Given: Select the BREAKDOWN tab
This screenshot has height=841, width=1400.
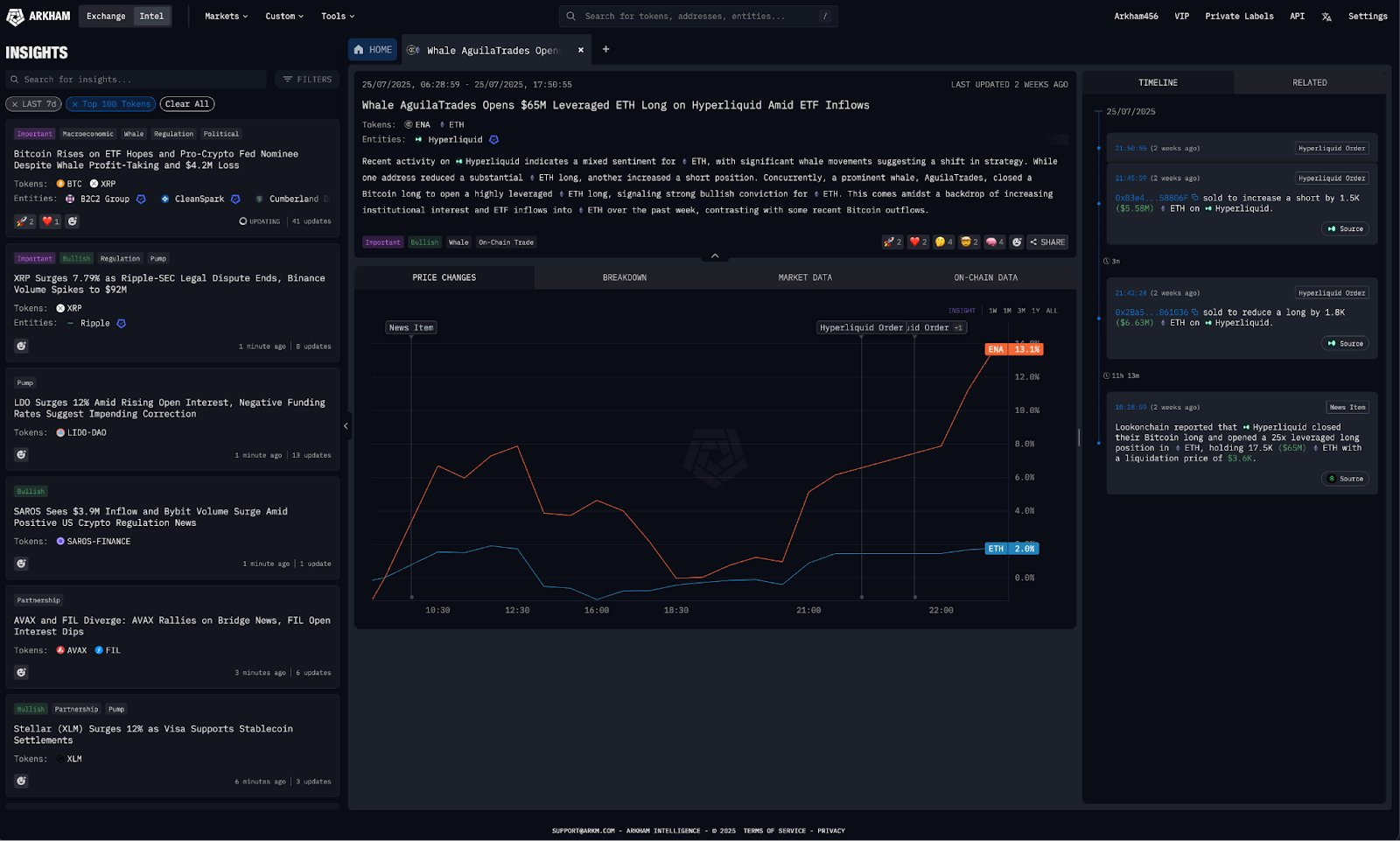Looking at the screenshot, I should [x=625, y=277].
